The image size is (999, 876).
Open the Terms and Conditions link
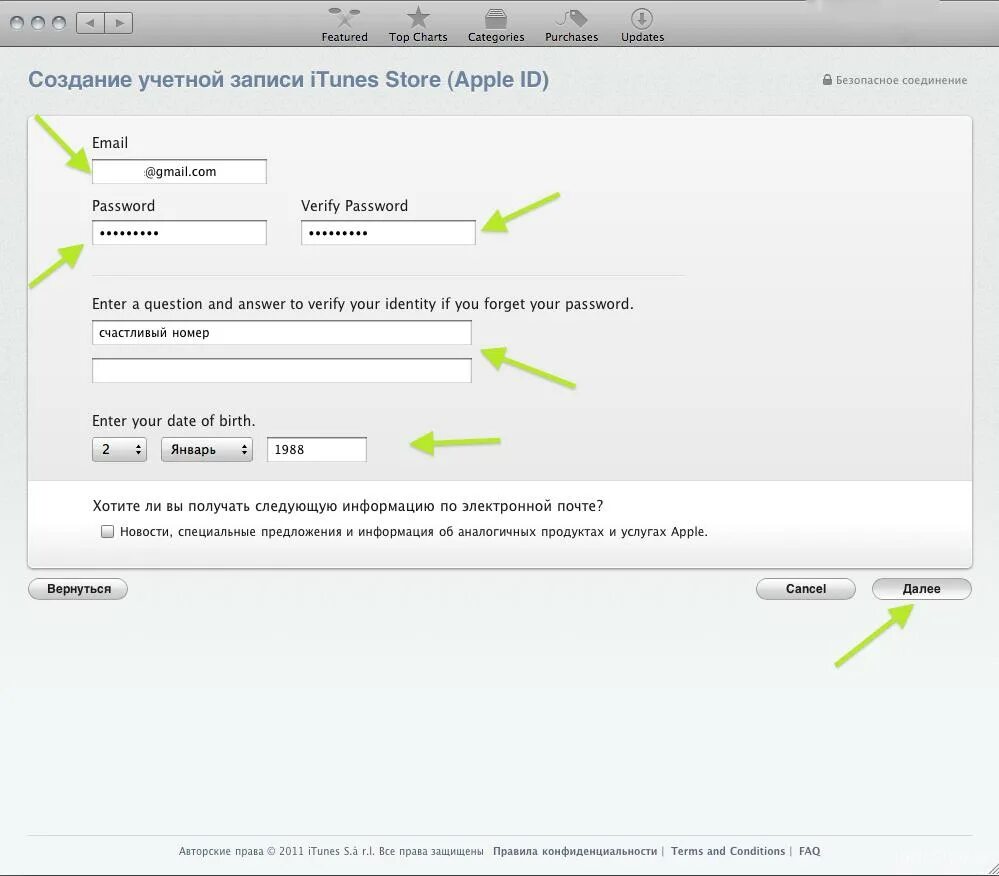[728, 851]
